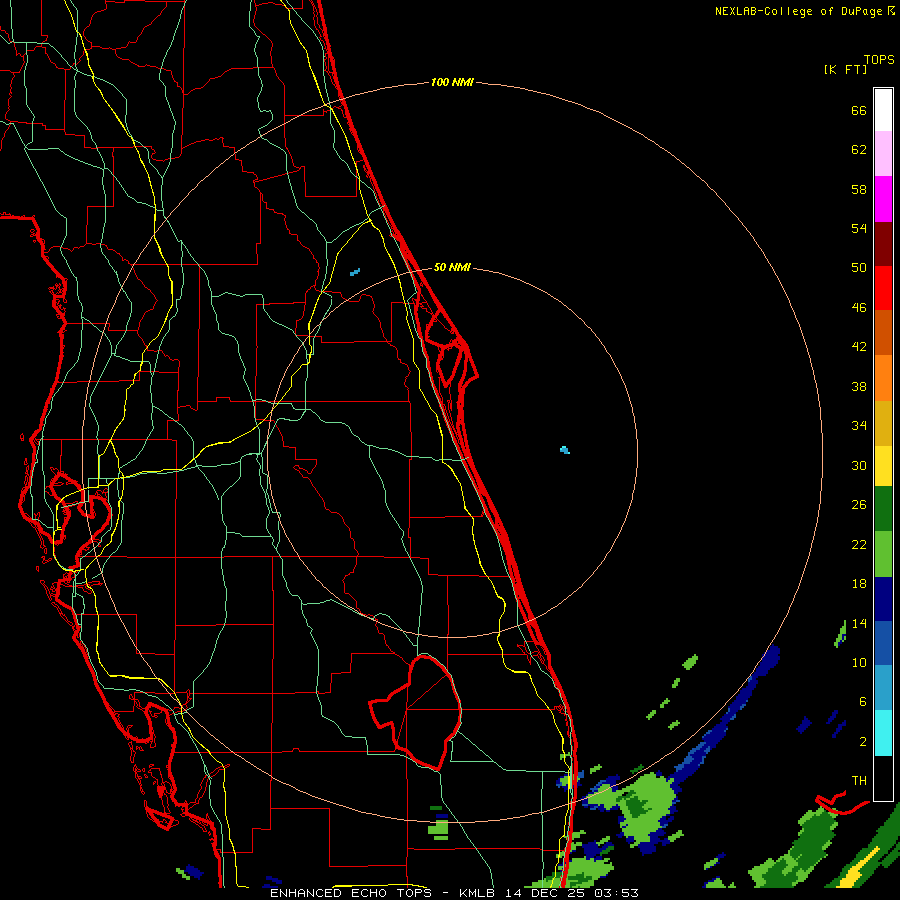Click the "TH" legend label
Image resolution: width=900 pixels, height=900 pixels.
[859, 781]
